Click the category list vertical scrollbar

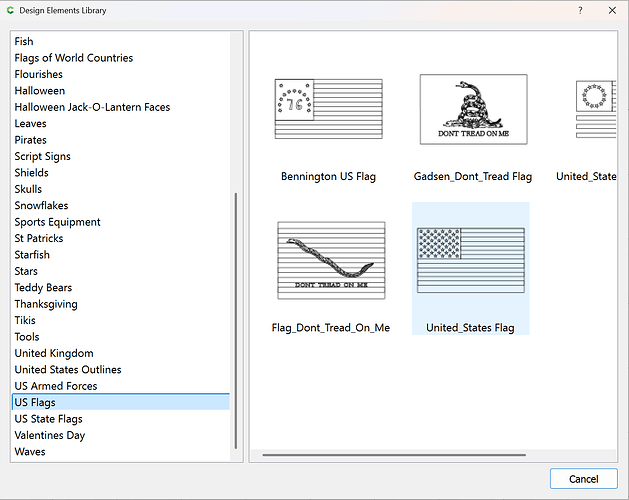point(236,320)
